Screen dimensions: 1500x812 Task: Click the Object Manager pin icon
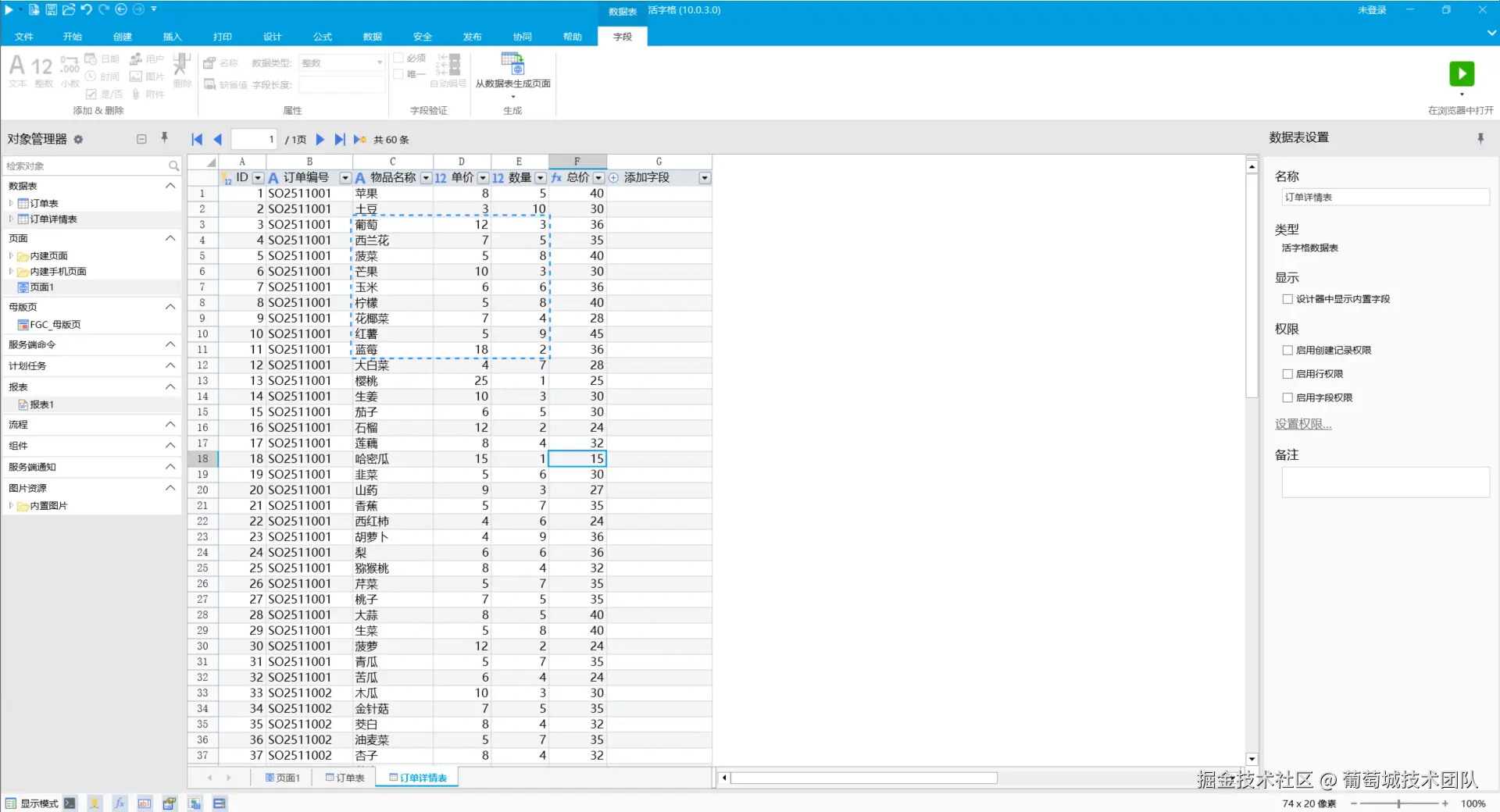(x=164, y=138)
